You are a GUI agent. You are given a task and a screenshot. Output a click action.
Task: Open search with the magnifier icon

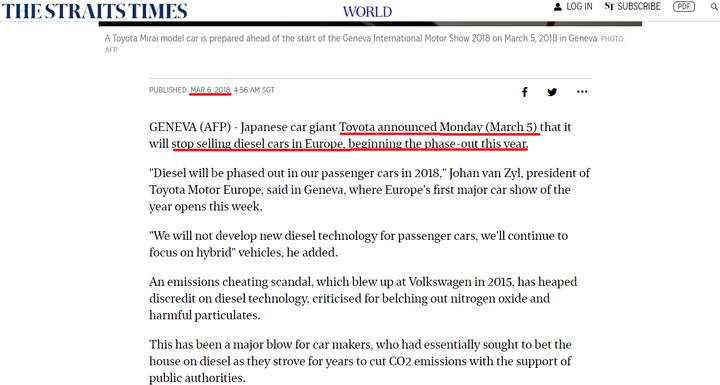tap(714, 7)
